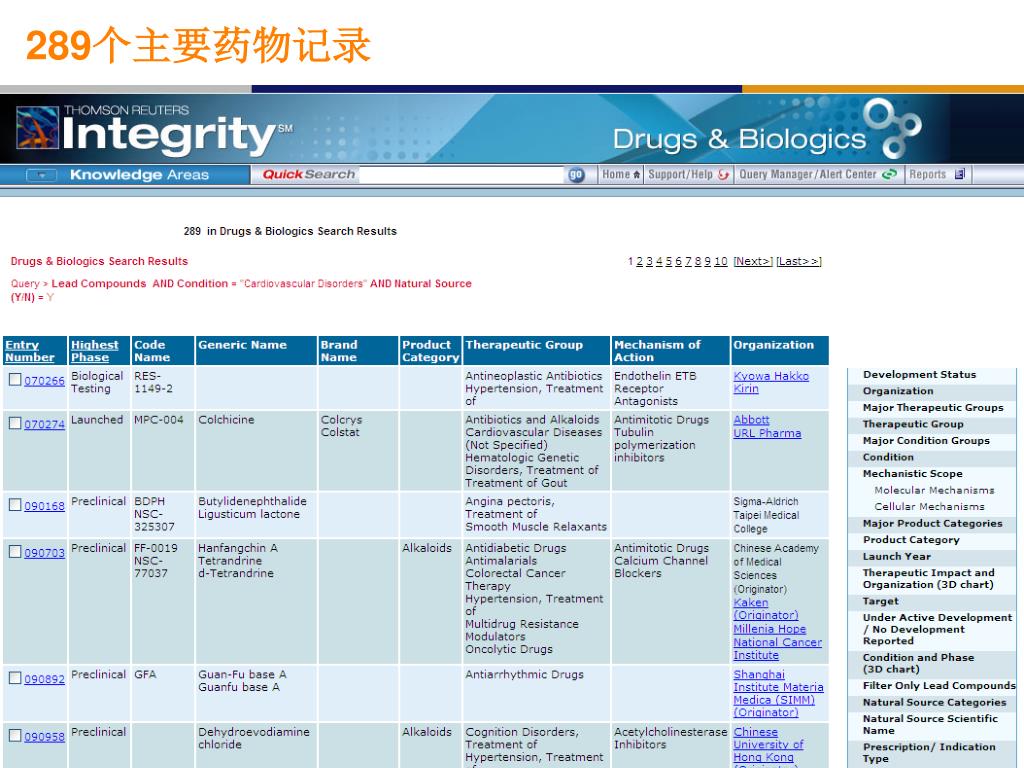Screen dimensions: 1024x768
Task: Open the Abbott organization link
Action: coord(751,420)
